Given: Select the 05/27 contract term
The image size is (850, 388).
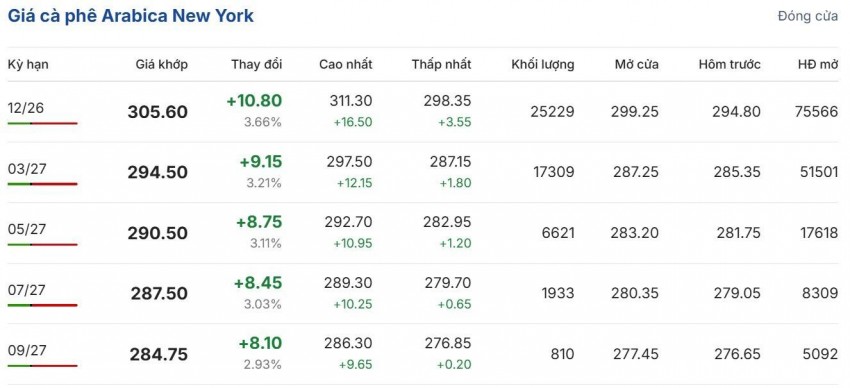Looking at the screenshot, I should [27, 229].
